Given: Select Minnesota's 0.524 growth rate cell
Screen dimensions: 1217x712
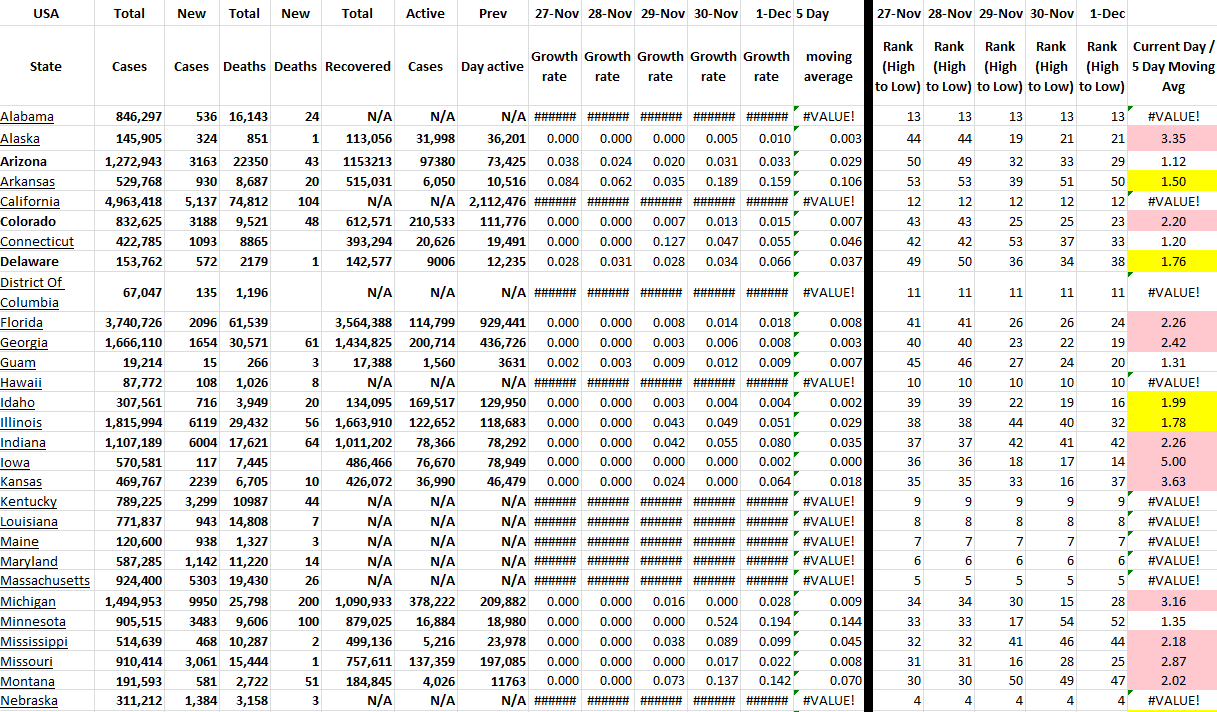Looking at the screenshot, I should click(x=713, y=622).
